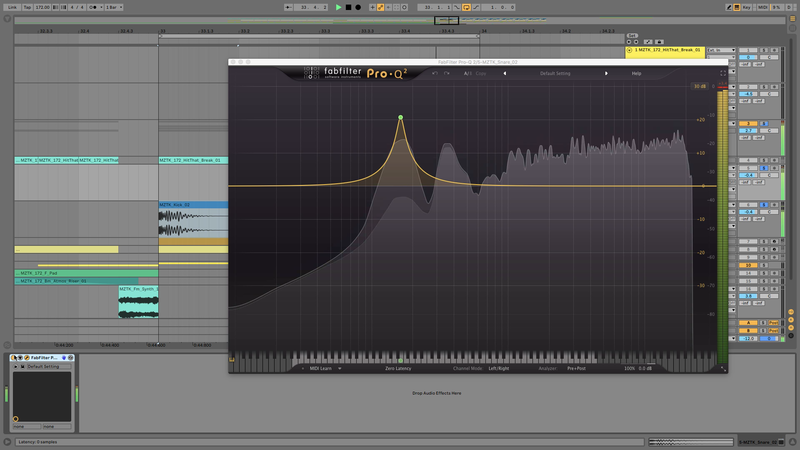Change Zero Latency processing mode
Image resolution: width=800 pixels, height=450 pixels.
click(398, 368)
